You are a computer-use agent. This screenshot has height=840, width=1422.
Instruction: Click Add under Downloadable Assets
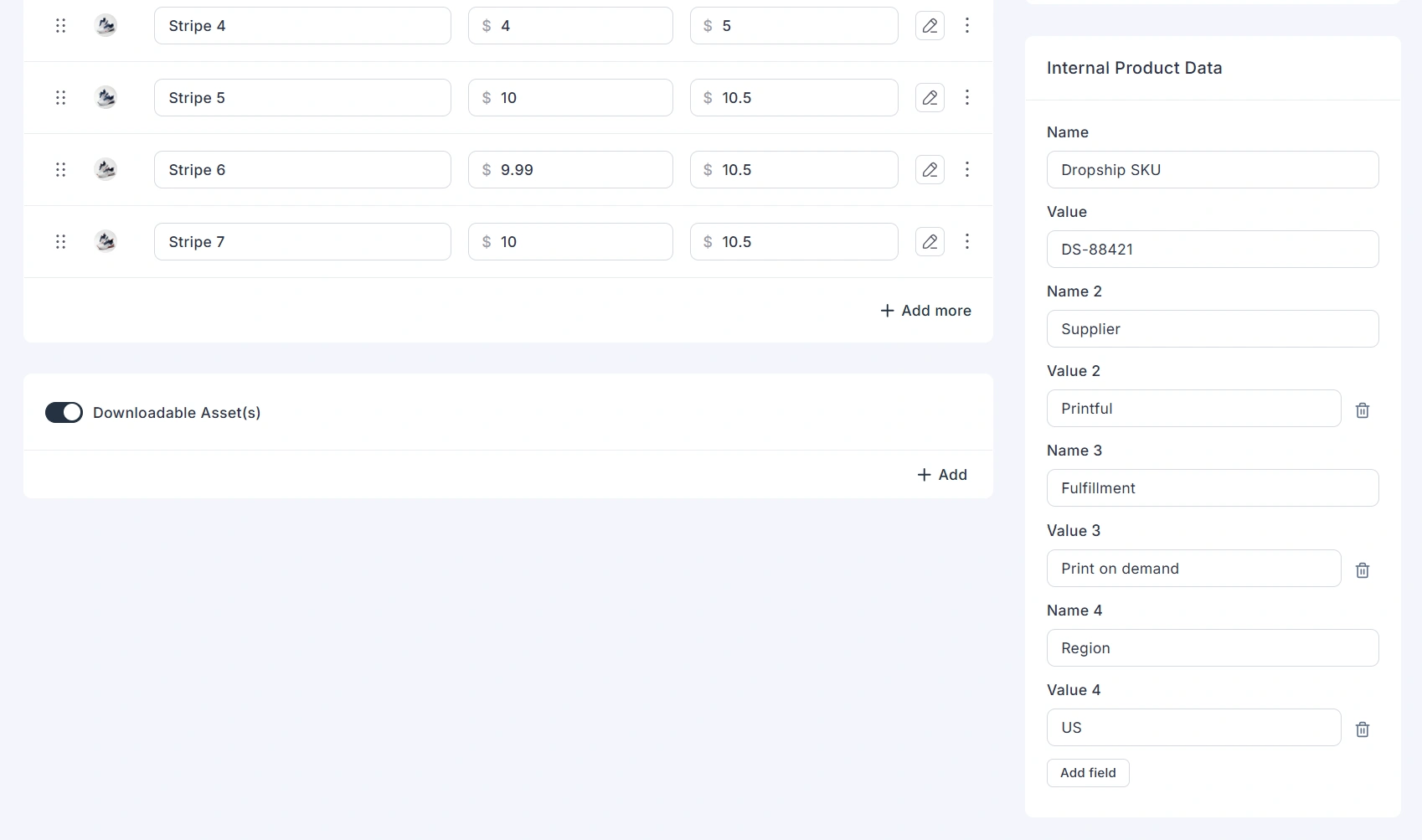pyautogui.click(x=942, y=475)
